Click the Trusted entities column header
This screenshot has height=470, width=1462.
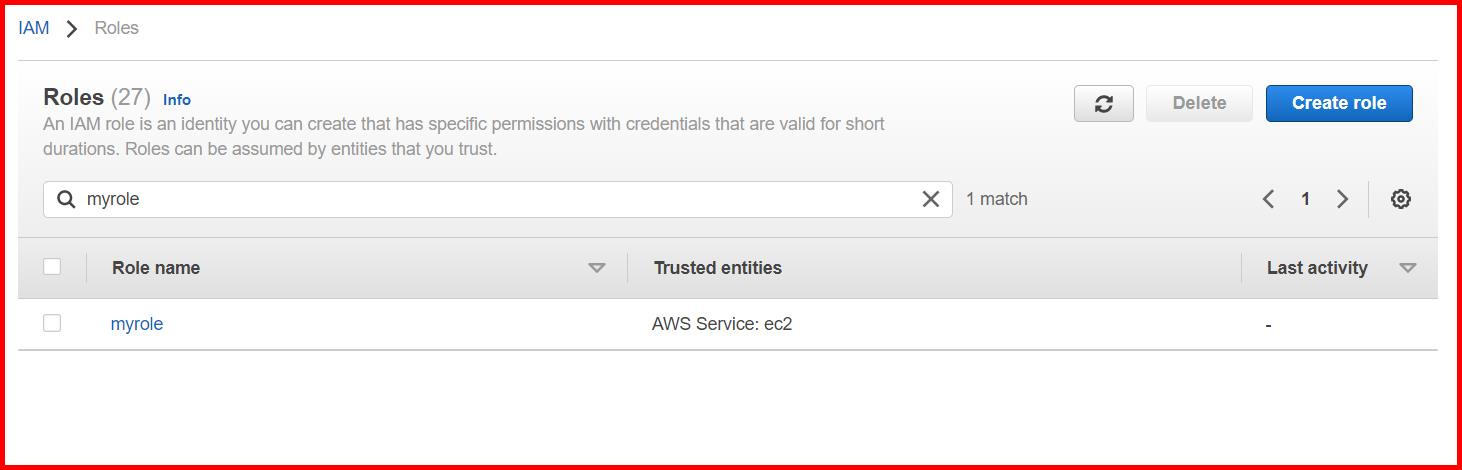(717, 268)
